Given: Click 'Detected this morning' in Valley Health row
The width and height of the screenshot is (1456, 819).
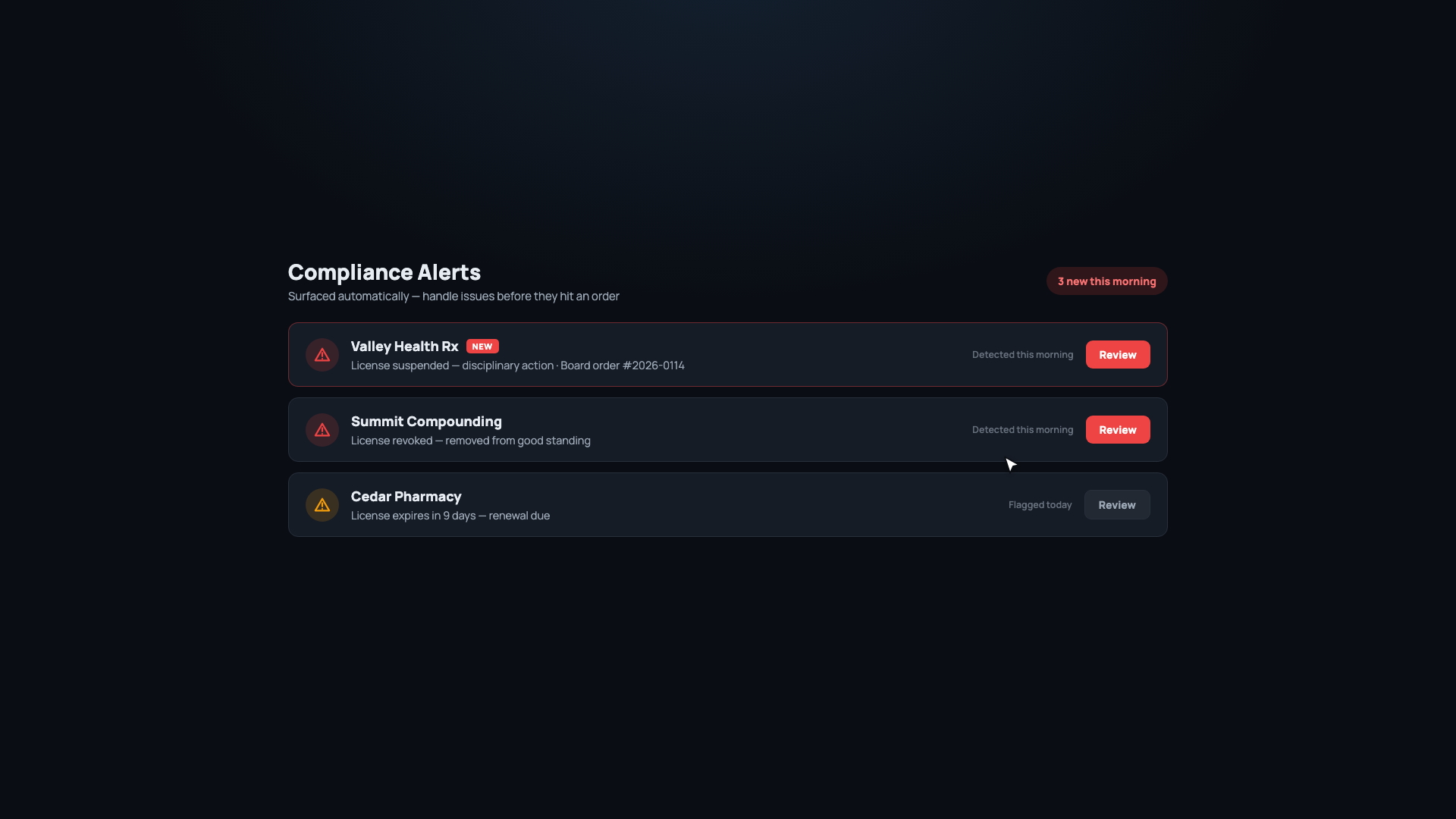Looking at the screenshot, I should coord(1022,355).
